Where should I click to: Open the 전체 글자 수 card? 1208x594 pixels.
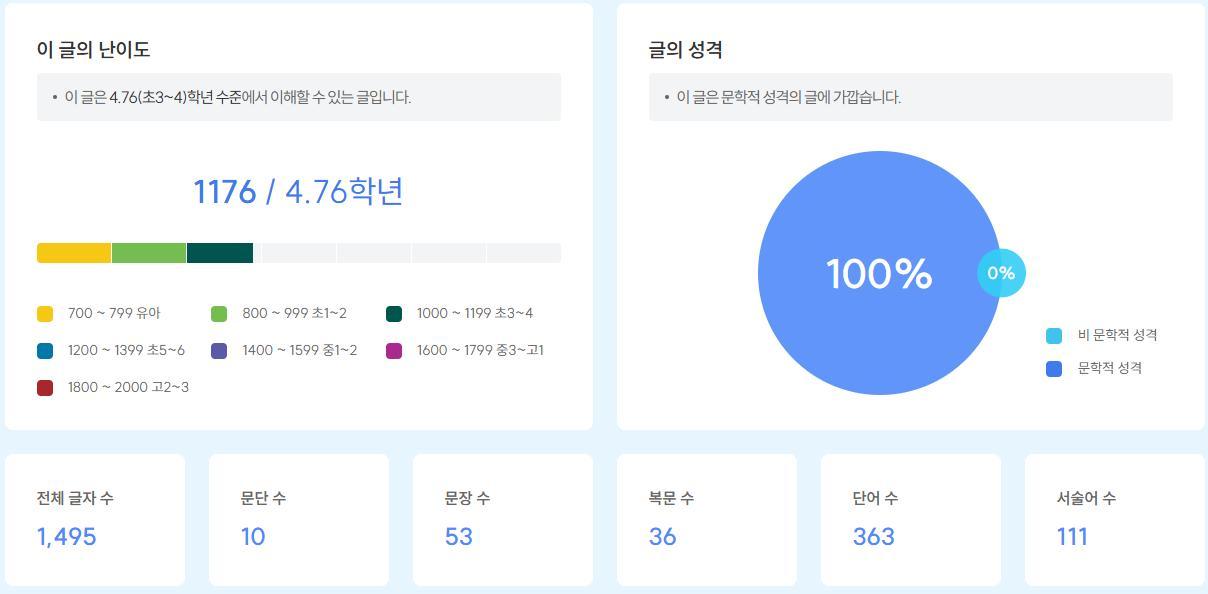(95, 520)
